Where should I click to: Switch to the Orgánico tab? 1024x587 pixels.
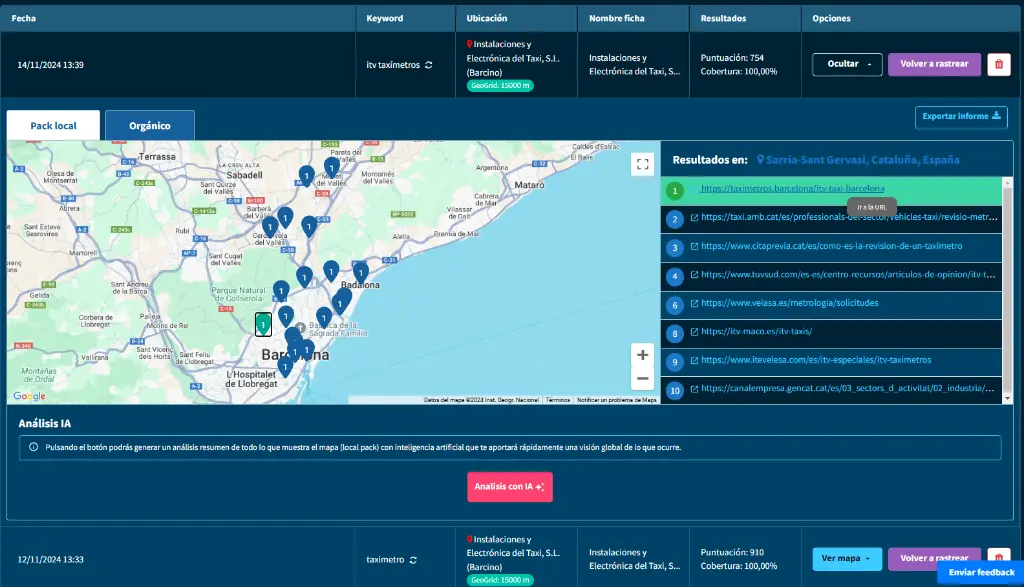tap(149, 126)
